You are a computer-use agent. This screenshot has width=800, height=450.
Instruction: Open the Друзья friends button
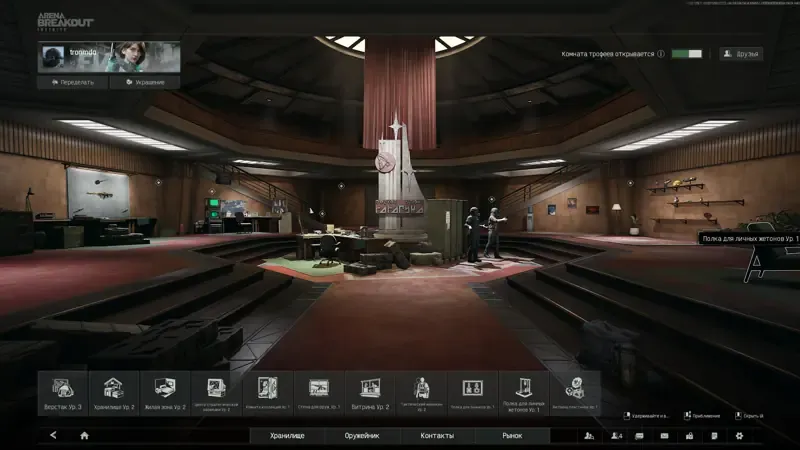(x=741, y=54)
